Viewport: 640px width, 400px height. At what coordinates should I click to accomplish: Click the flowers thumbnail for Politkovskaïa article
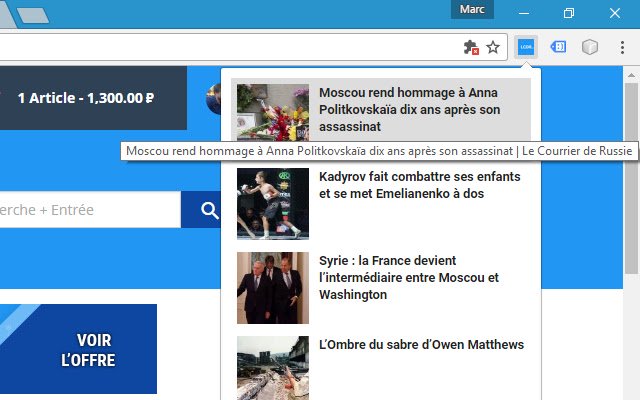273,112
